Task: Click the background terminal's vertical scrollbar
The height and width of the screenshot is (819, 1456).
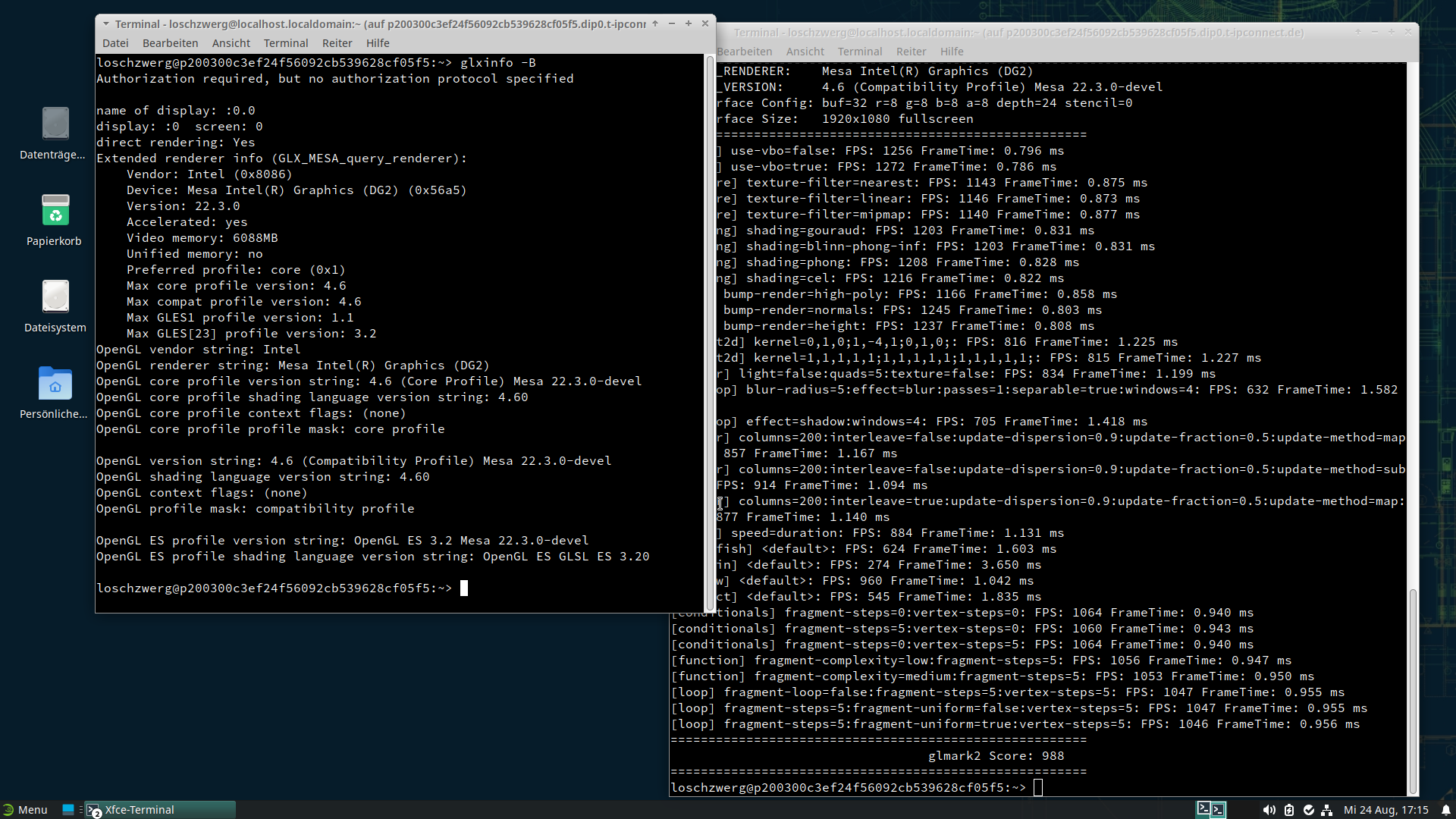Action: [1413, 690]
